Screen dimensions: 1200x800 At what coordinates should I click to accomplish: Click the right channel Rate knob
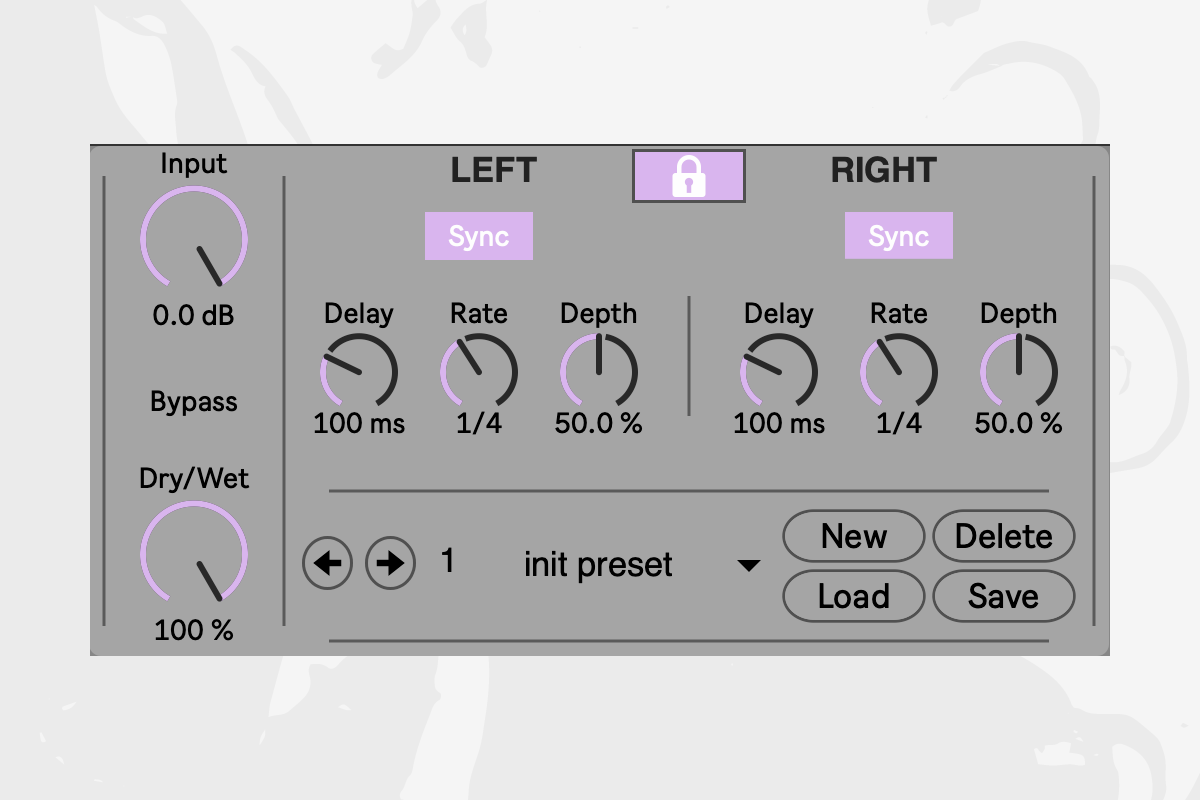pyautogui.click(x=899, y=371)
